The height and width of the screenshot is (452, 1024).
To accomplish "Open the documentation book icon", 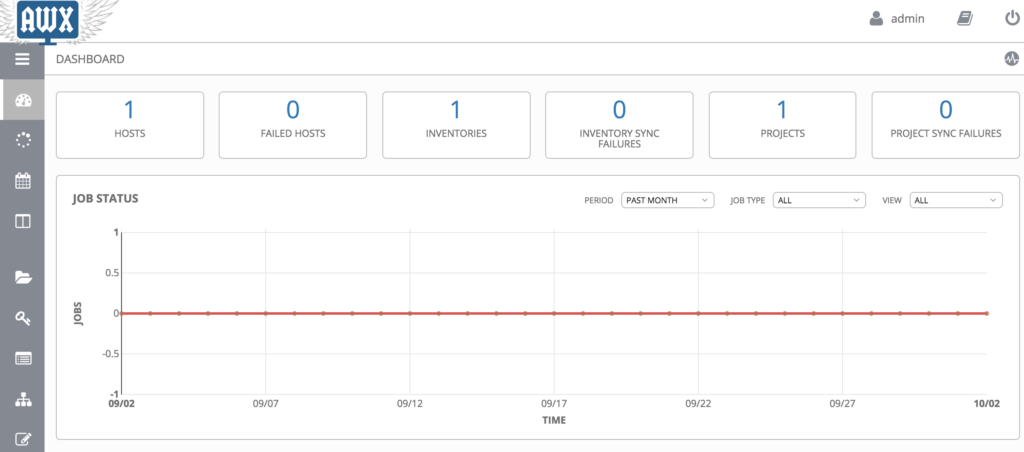I will (964, 18).
